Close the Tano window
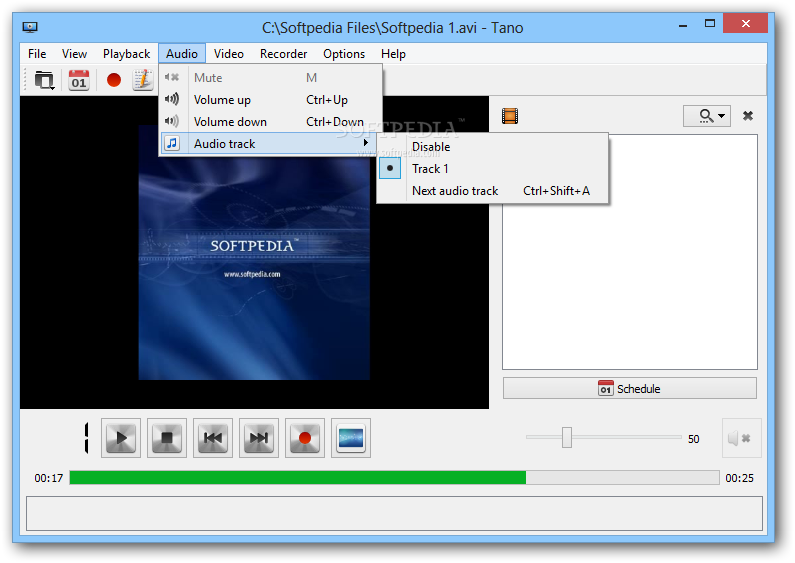Screen dimensions: 795x563 click(x=745, y=23)
